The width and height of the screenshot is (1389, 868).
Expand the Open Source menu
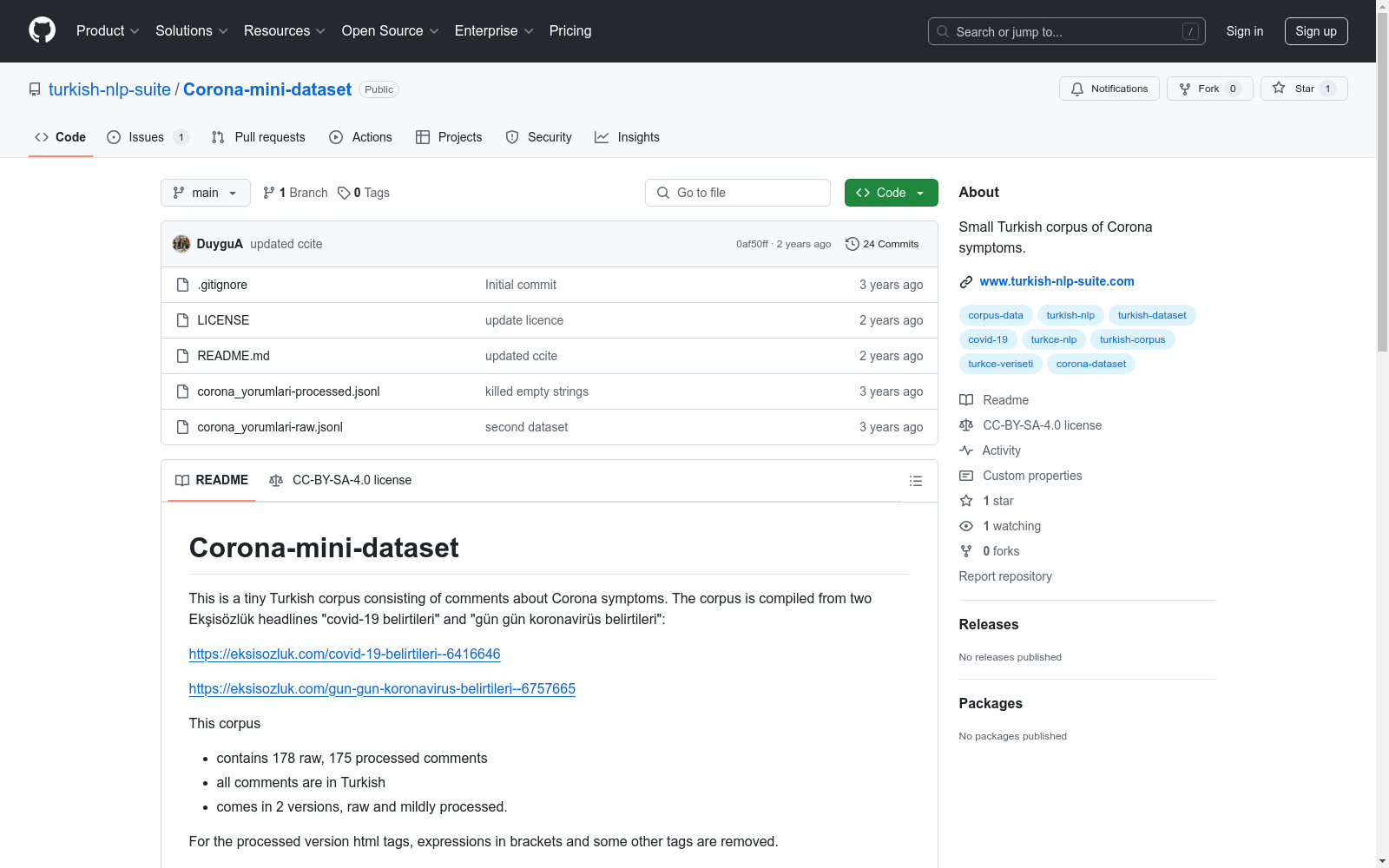point(391,31)
